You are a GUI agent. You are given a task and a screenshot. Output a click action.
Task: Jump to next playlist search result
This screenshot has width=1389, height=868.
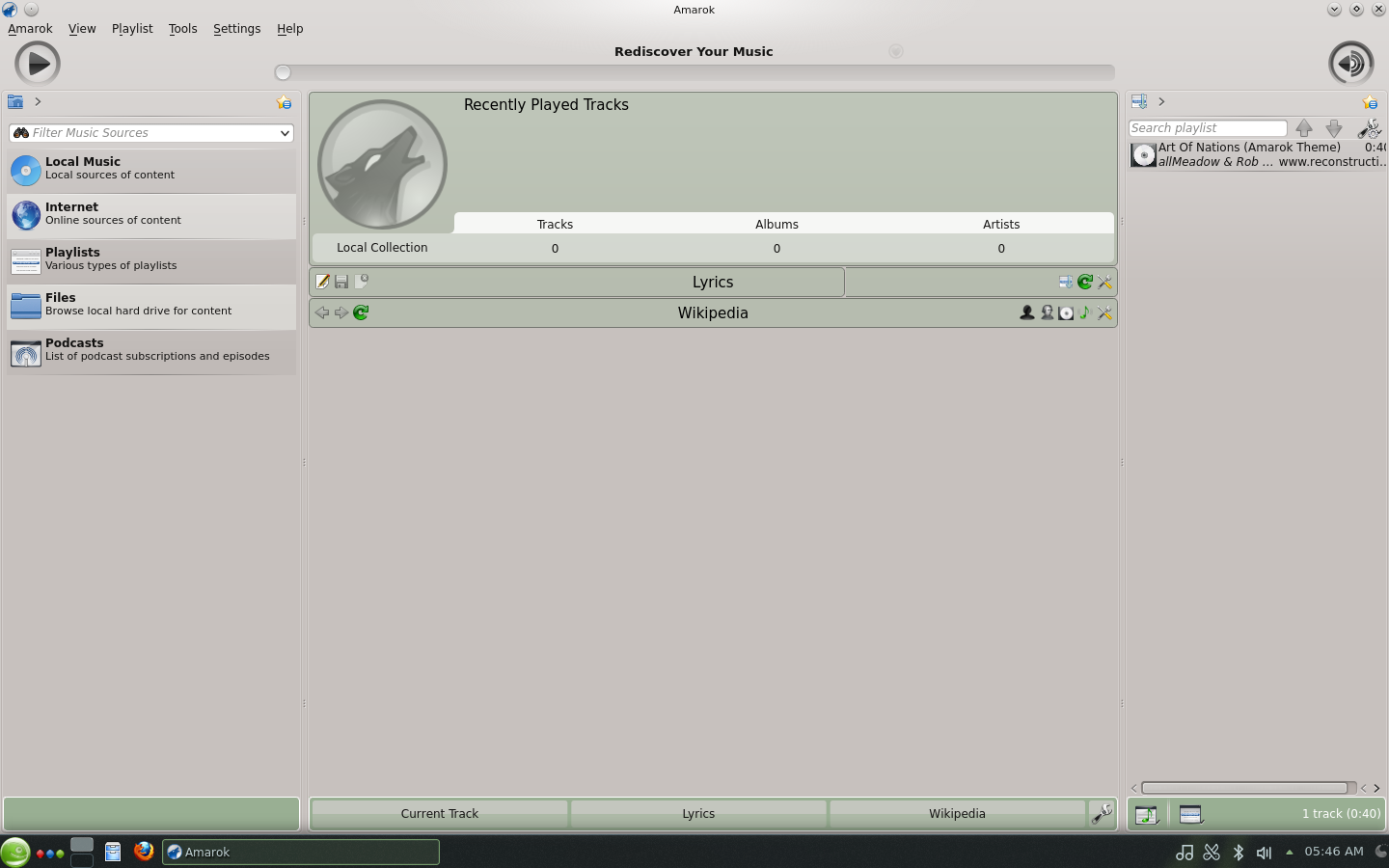[1334, 127]
